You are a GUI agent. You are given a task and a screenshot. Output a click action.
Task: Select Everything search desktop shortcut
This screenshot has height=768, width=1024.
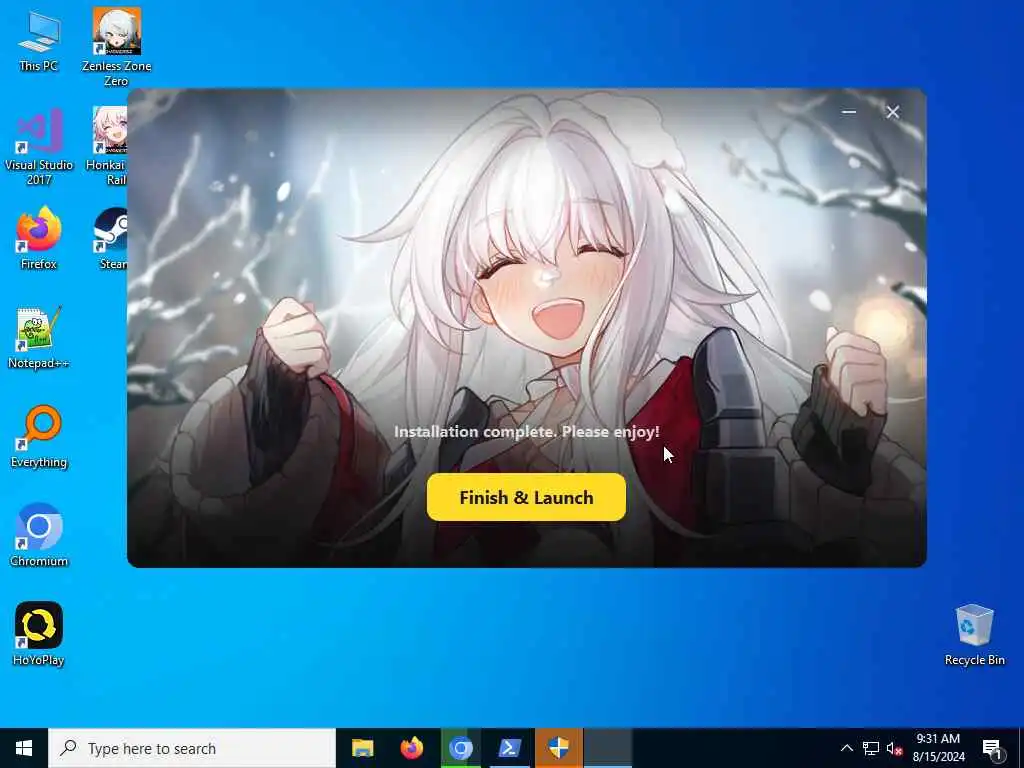click(39, 437)
